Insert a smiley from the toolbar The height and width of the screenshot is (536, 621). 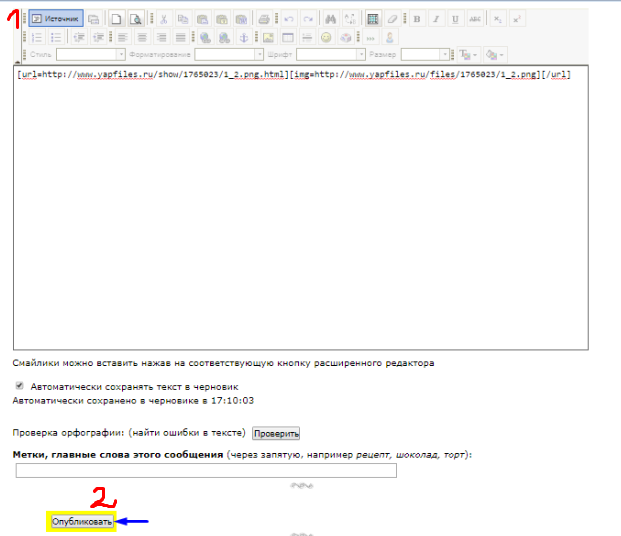coord(326,37)
